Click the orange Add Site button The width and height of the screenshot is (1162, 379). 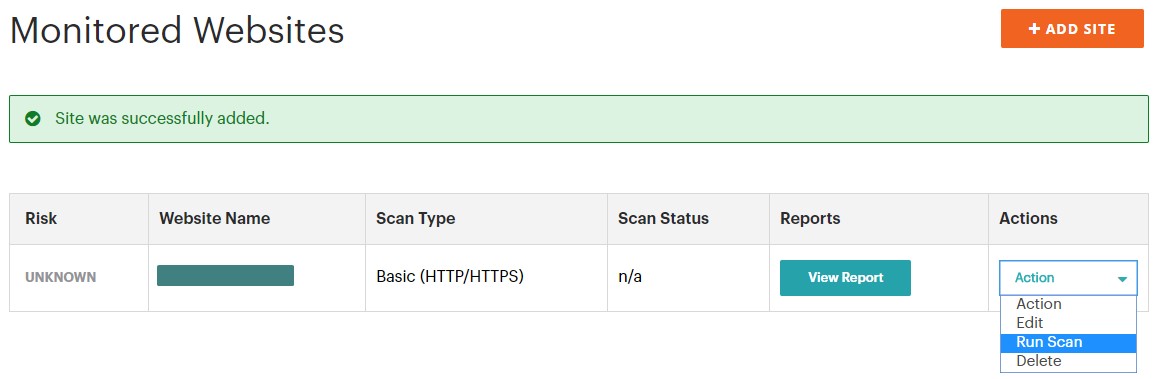[1072, 29]
